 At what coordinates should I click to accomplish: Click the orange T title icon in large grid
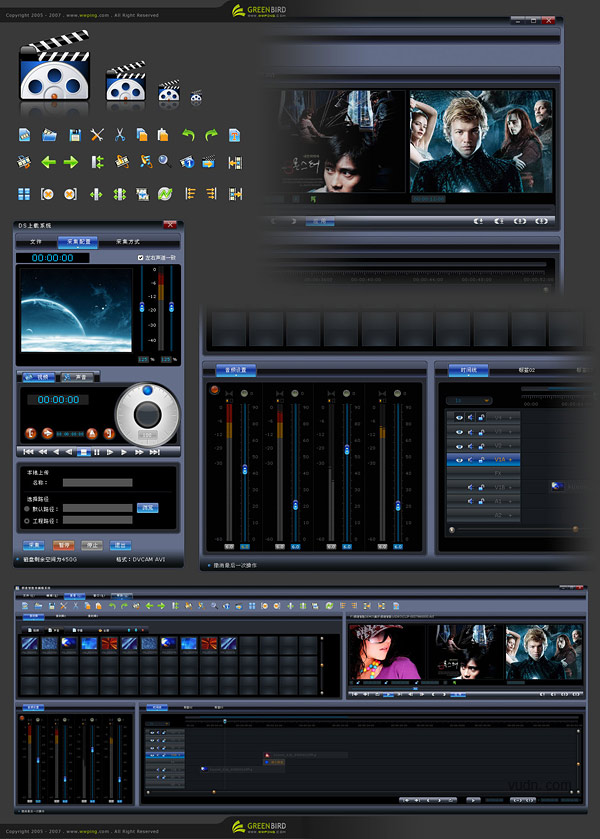(x=234, y=135)
